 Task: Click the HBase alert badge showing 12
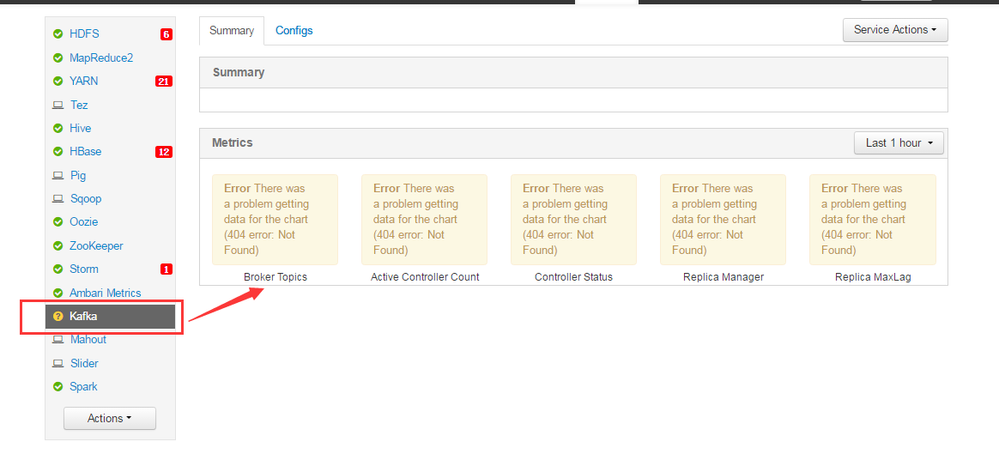[164, 152]
